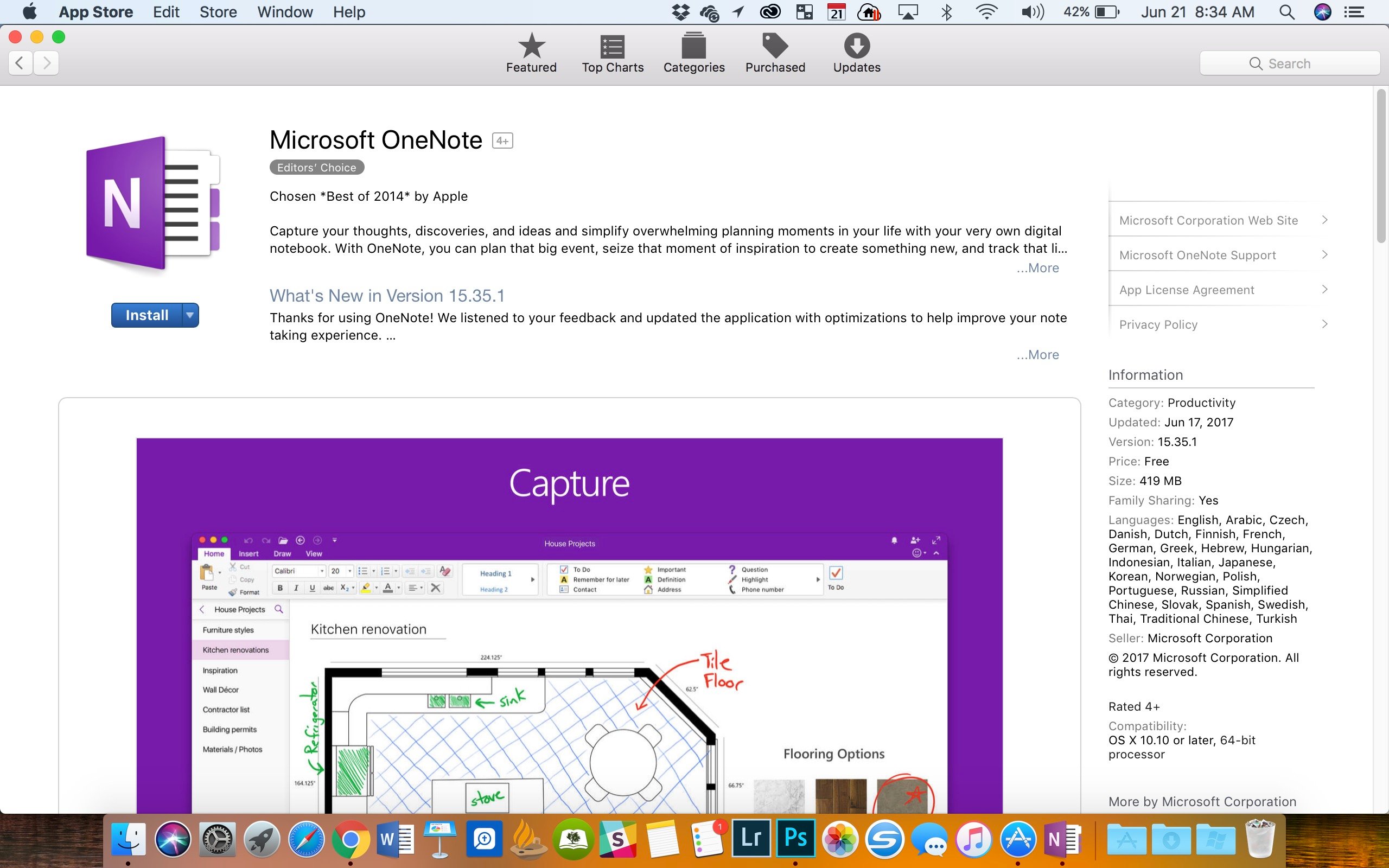This screenshot has width=1389, height=868.
Task: Click the App Store search field
Action: click(1289, 63)
